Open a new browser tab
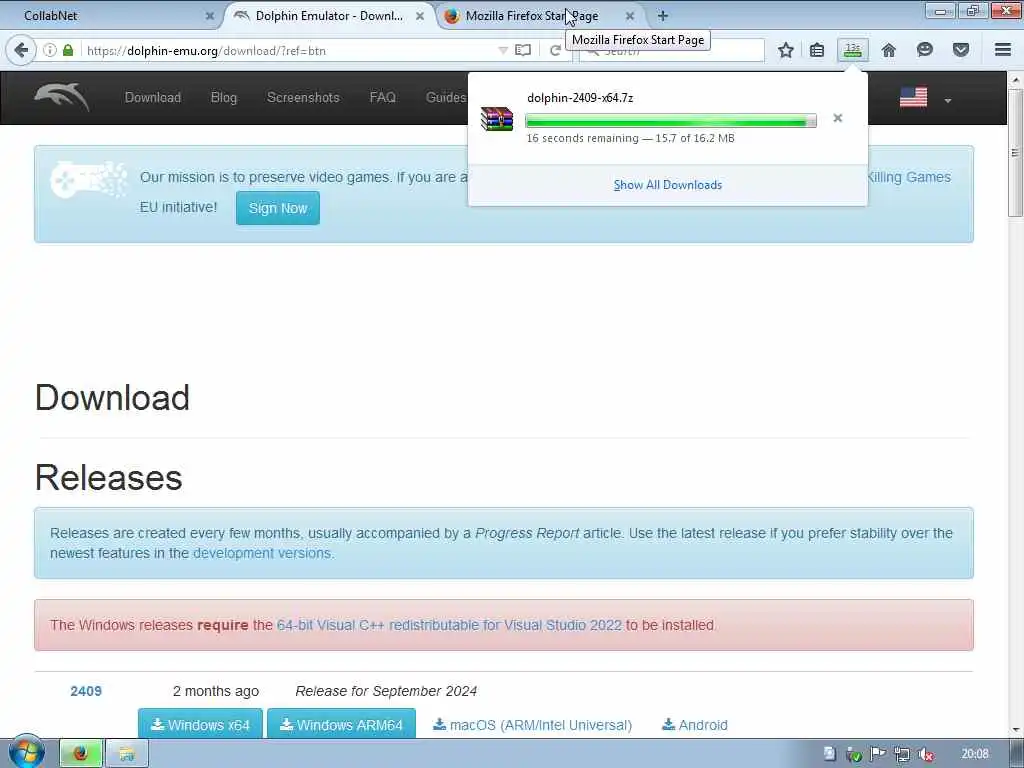1024x768 pixels. coord(663,16)
